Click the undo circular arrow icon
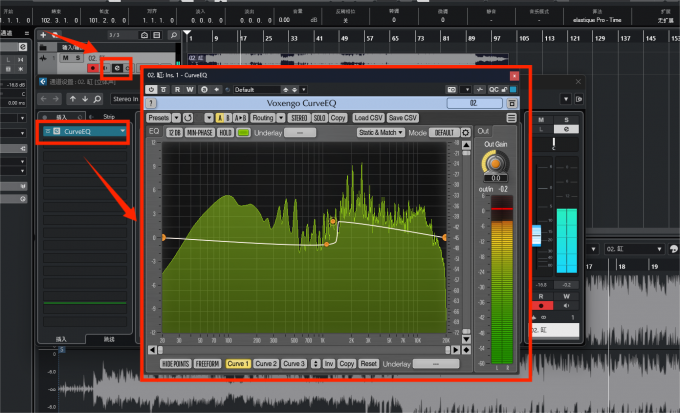 click(187, 118)
